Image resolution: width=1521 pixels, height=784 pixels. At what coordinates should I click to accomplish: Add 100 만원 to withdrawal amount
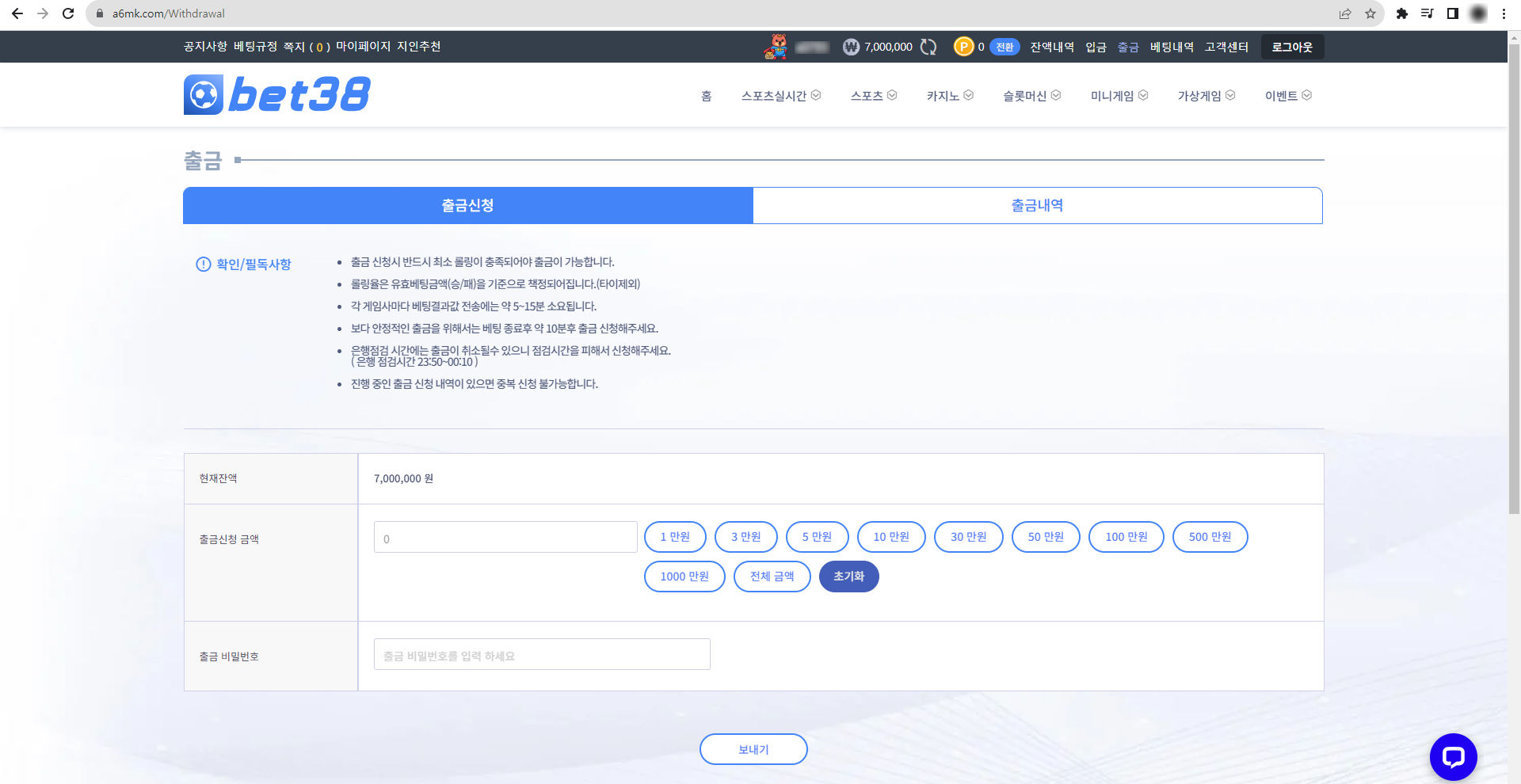[1126, 537]
